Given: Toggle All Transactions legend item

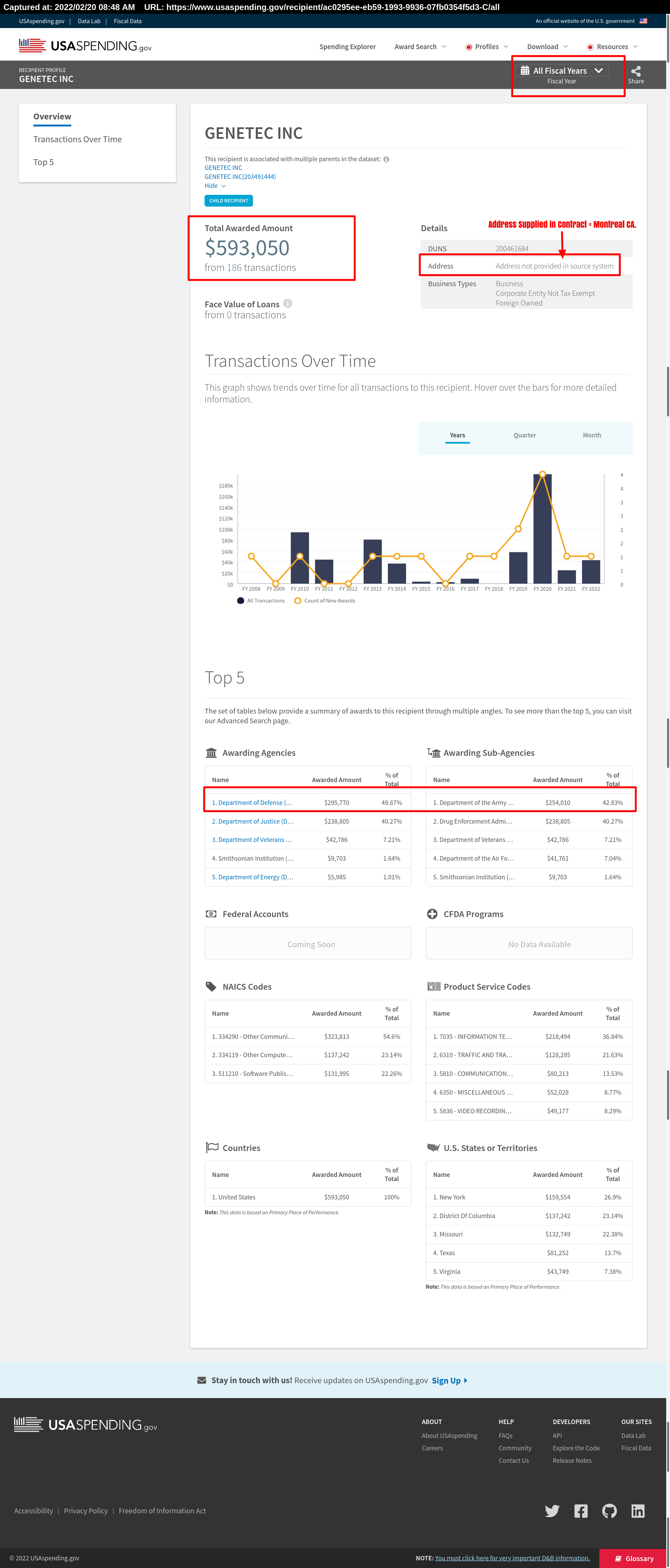Looking at the screenshot, I should 261,601.
